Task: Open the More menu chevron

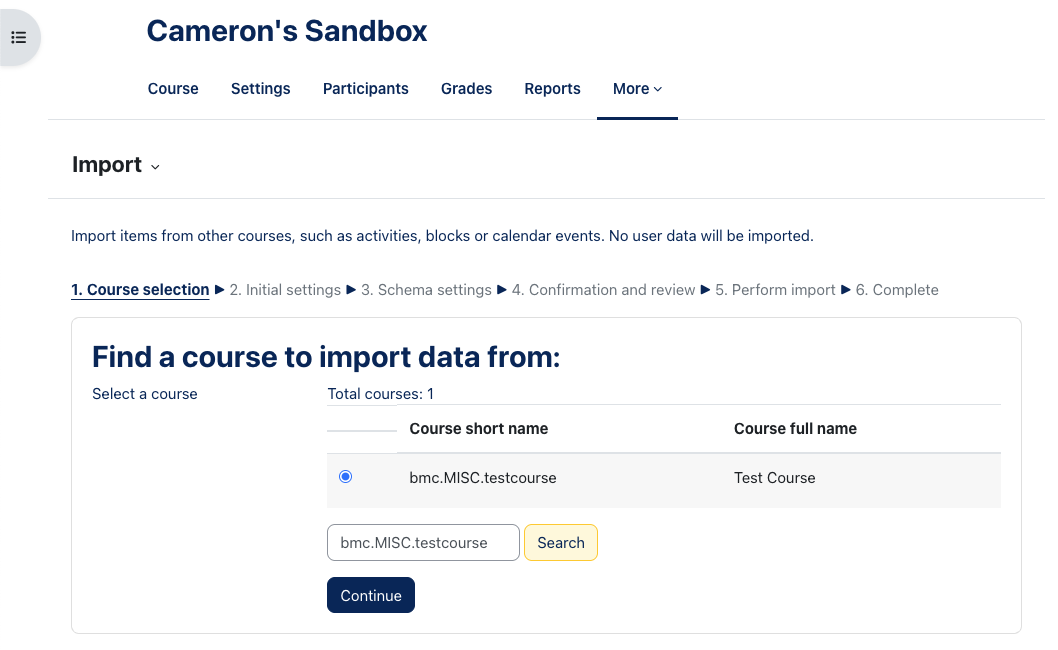Action: tap(658, 89)
